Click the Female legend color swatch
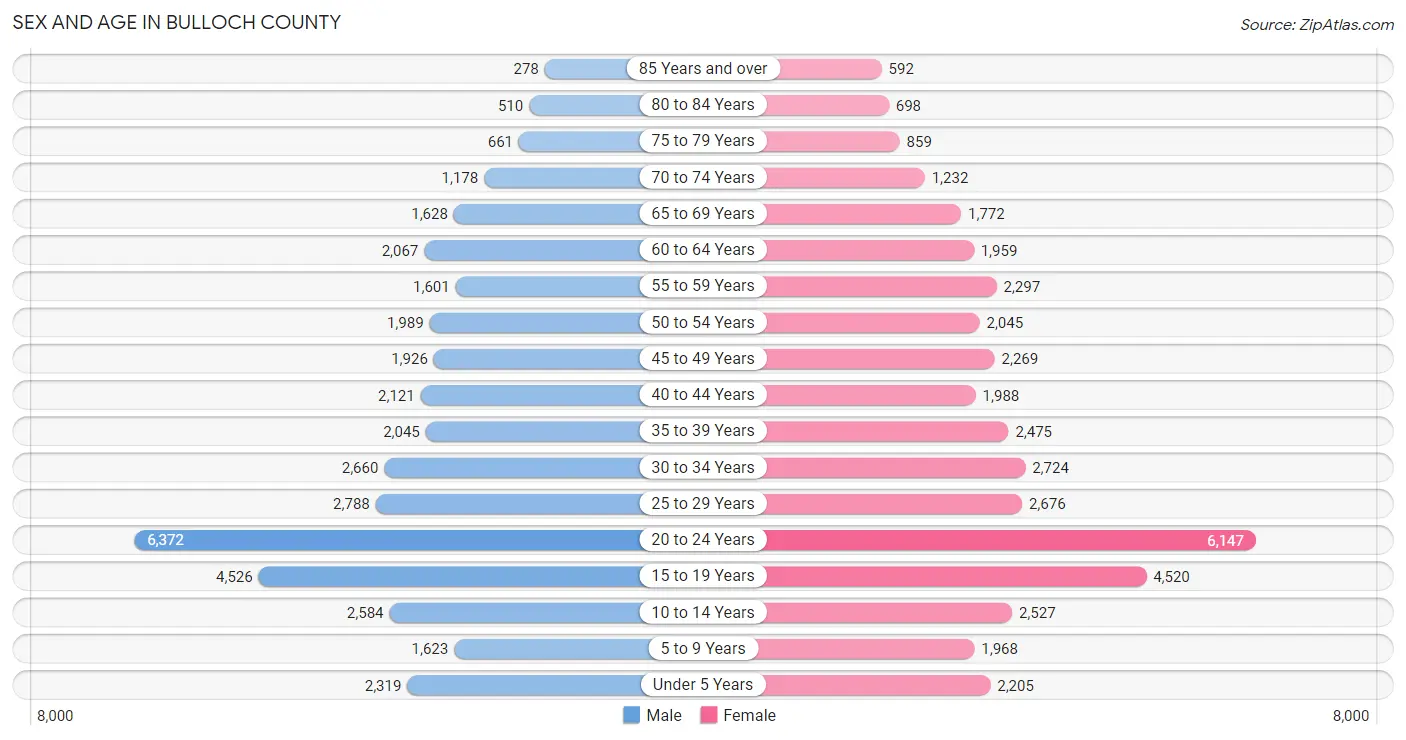Image resolution: width=1406 pixels, height=740 pixels. click(709, 715)
